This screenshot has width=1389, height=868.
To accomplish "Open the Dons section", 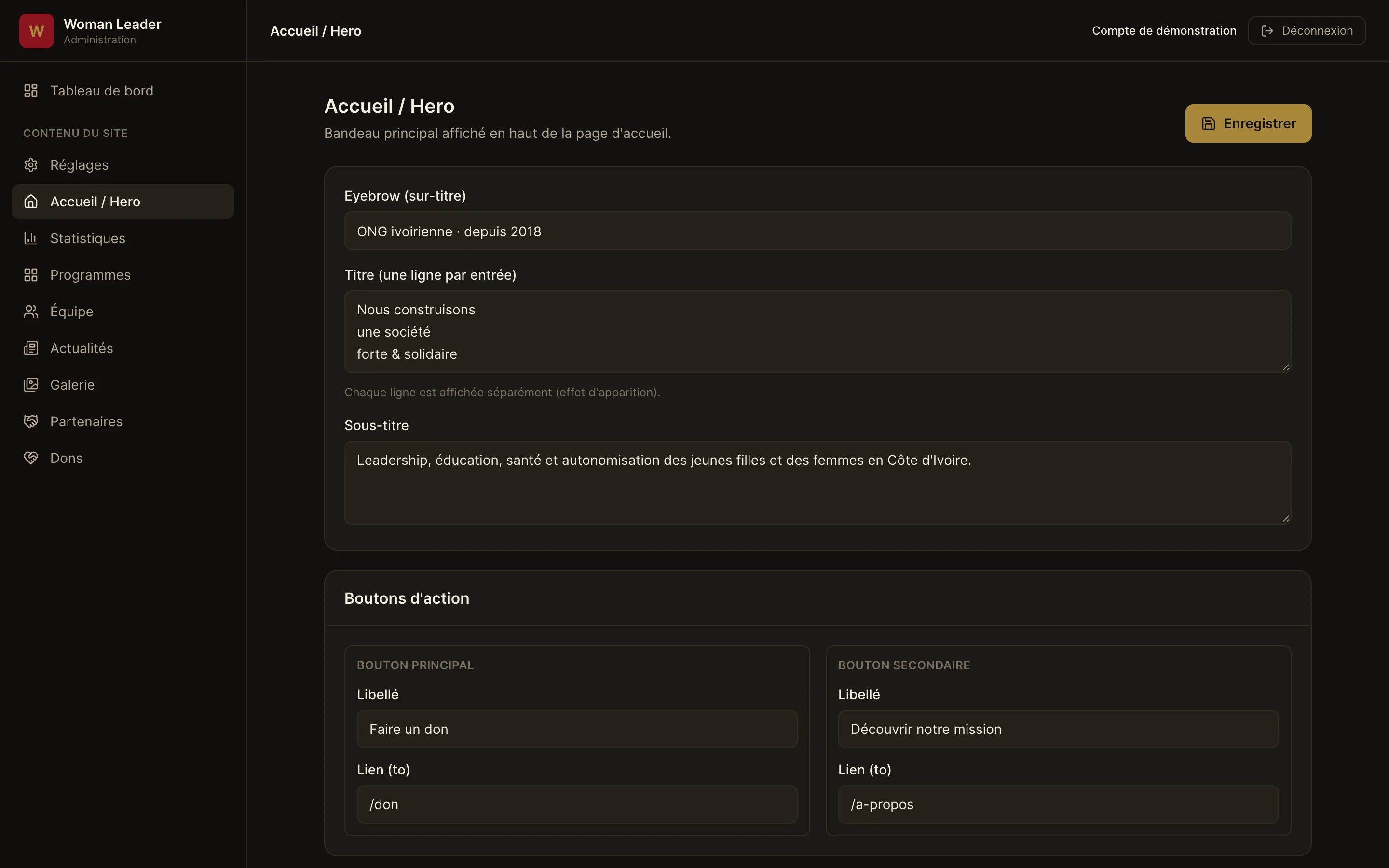I will point(123,458).
